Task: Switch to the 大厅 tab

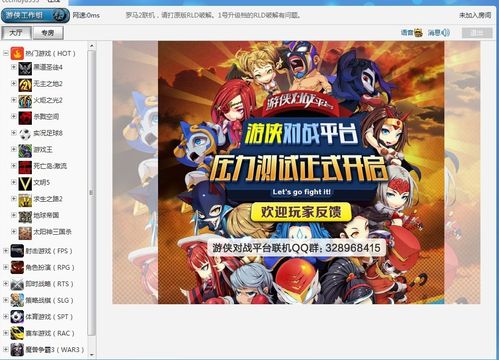Action: click(16, 33)
